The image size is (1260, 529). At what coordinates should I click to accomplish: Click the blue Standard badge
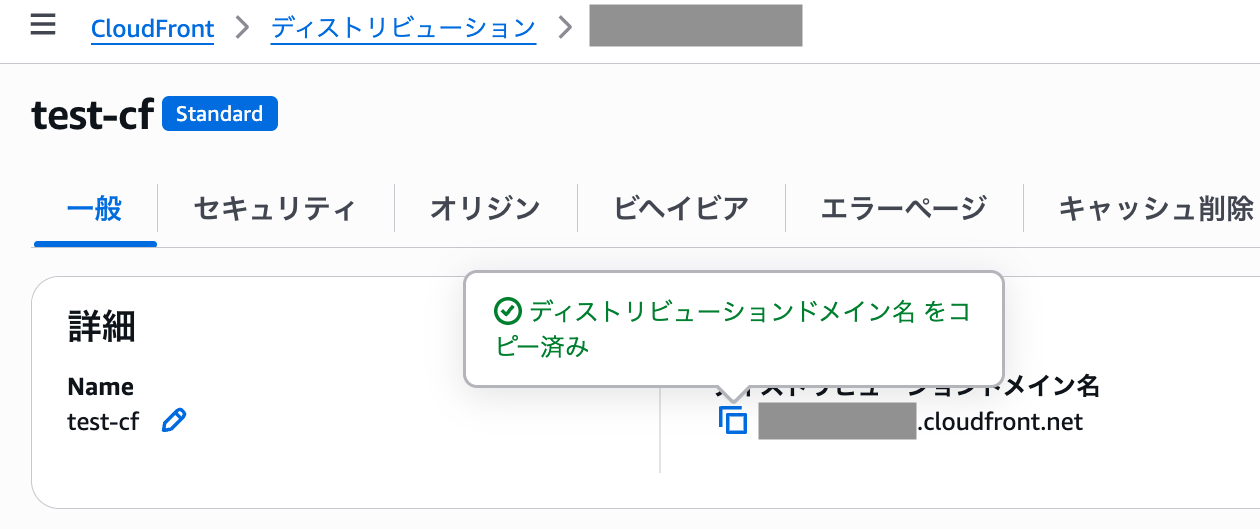click(x=219, y=114)
